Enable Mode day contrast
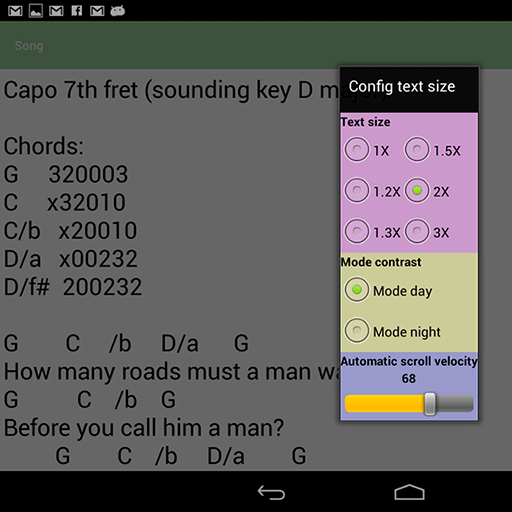The image size is (512, 512). [x=388, y=290]
